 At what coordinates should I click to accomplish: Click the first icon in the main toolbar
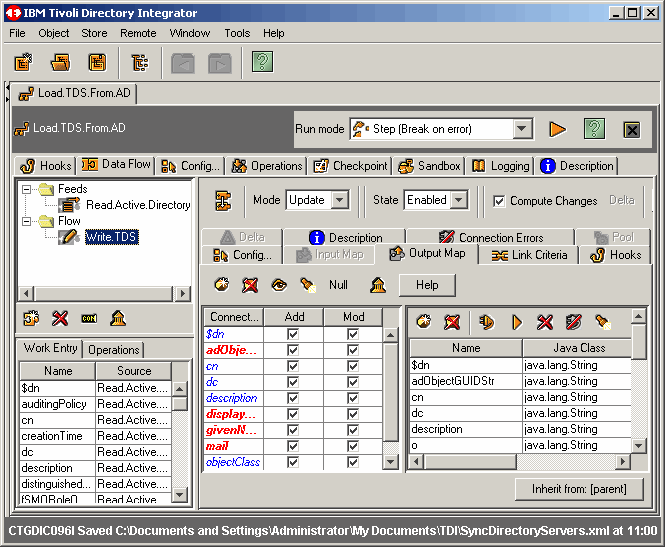(24, 62)
